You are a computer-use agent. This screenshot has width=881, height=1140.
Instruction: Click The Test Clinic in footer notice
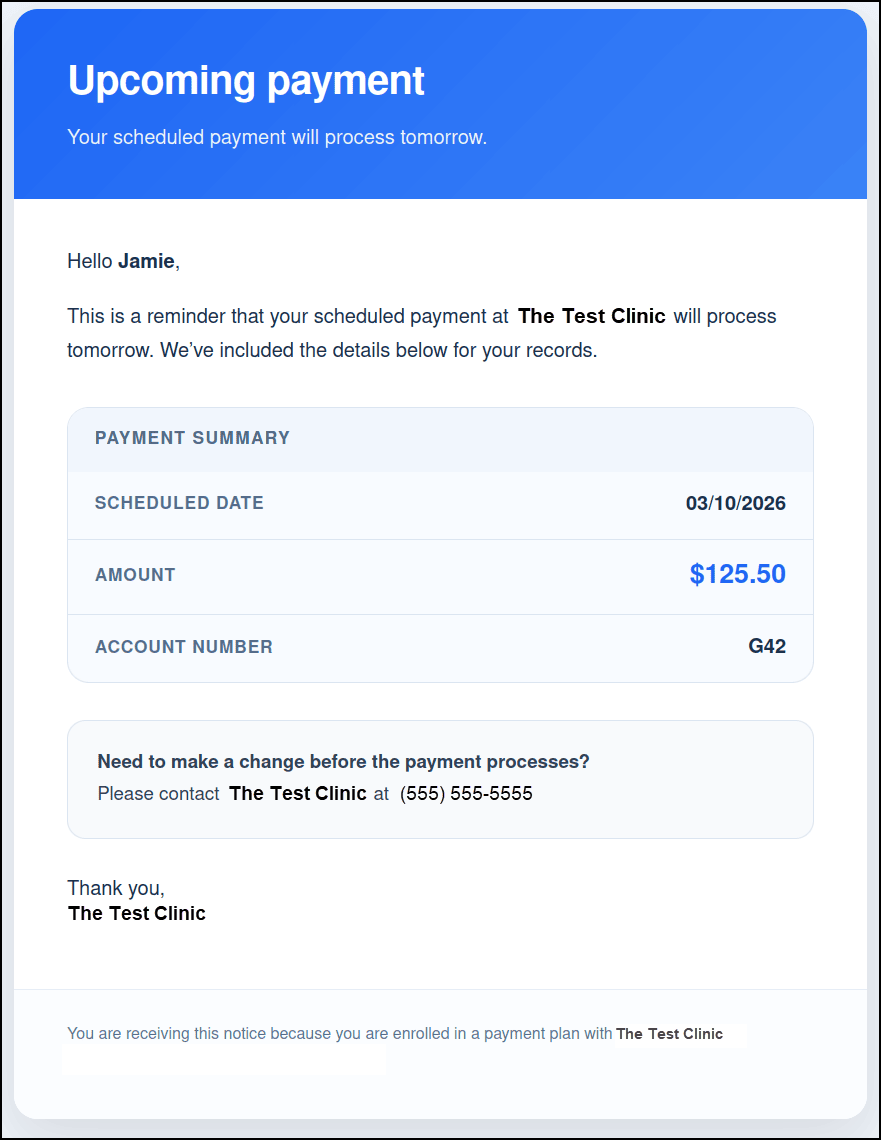click(669, 1034)
